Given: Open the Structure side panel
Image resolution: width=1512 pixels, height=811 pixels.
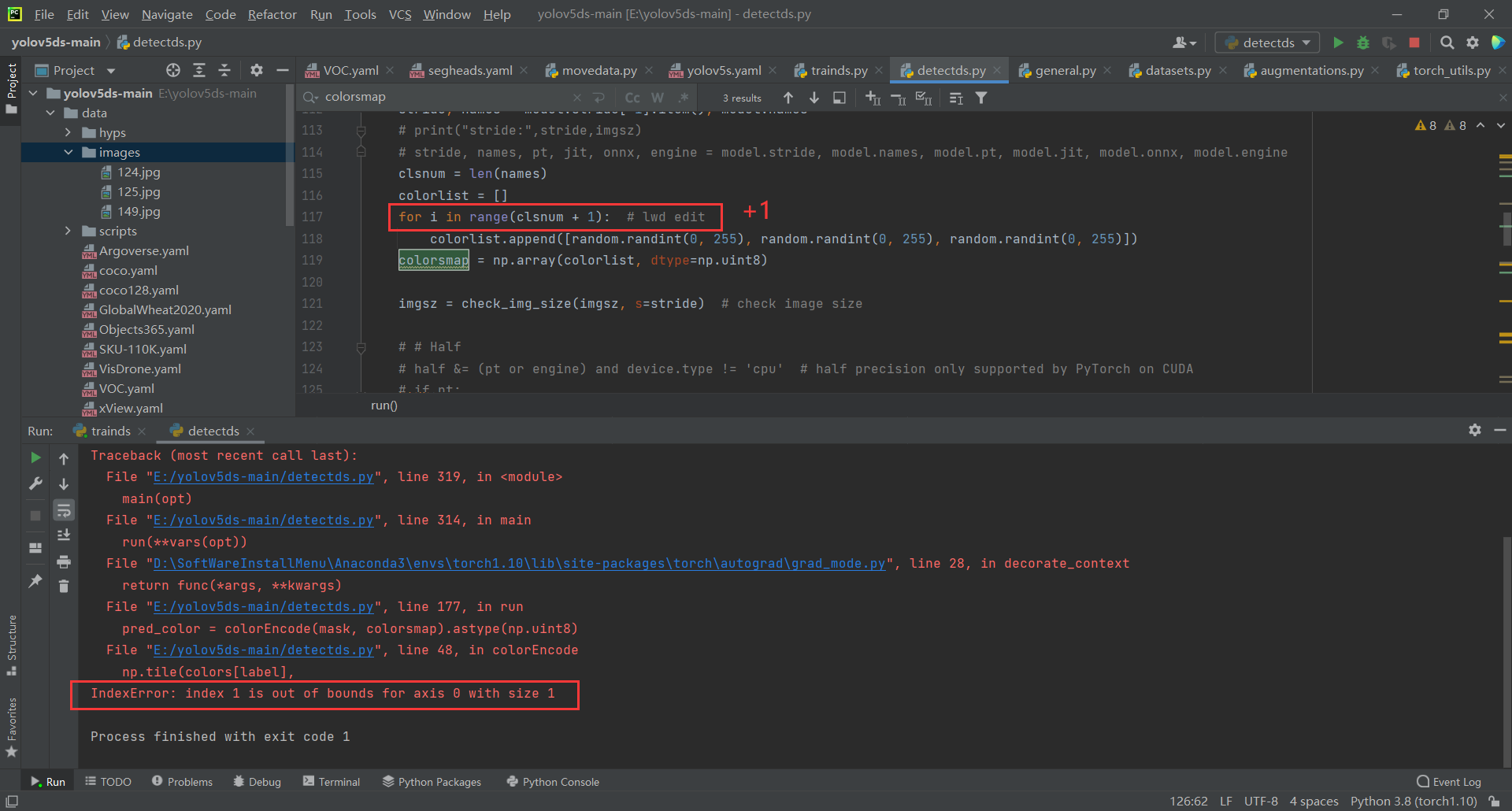Looking at the screenshot, I should 12,644.
